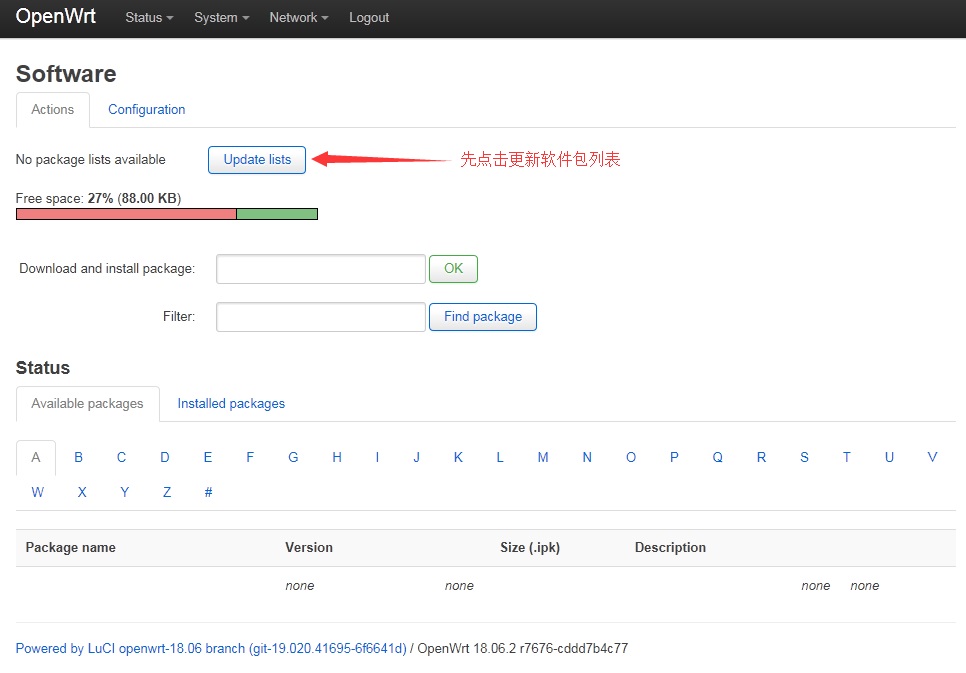
Task: Show packages starting with J
Action: pos(416,457)
